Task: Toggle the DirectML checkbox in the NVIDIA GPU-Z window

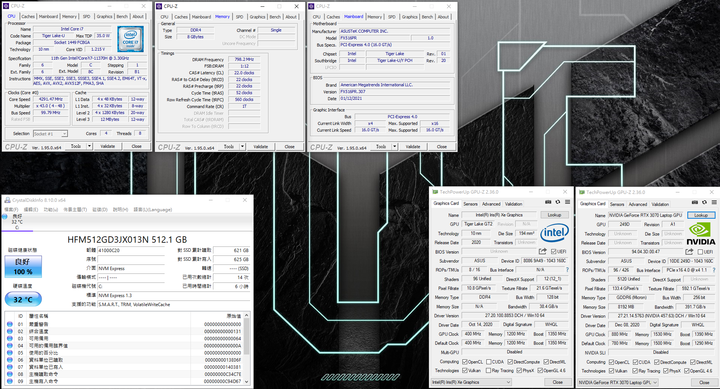Action: tap(693, 362)
